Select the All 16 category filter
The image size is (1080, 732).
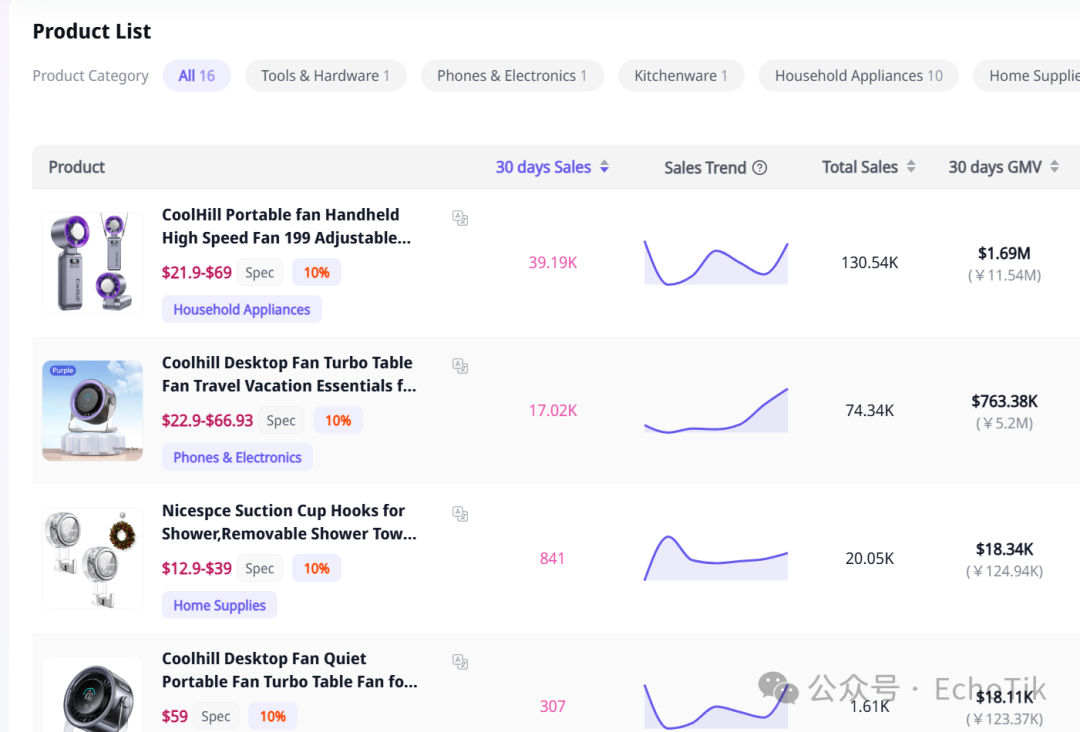click(196, 76)
